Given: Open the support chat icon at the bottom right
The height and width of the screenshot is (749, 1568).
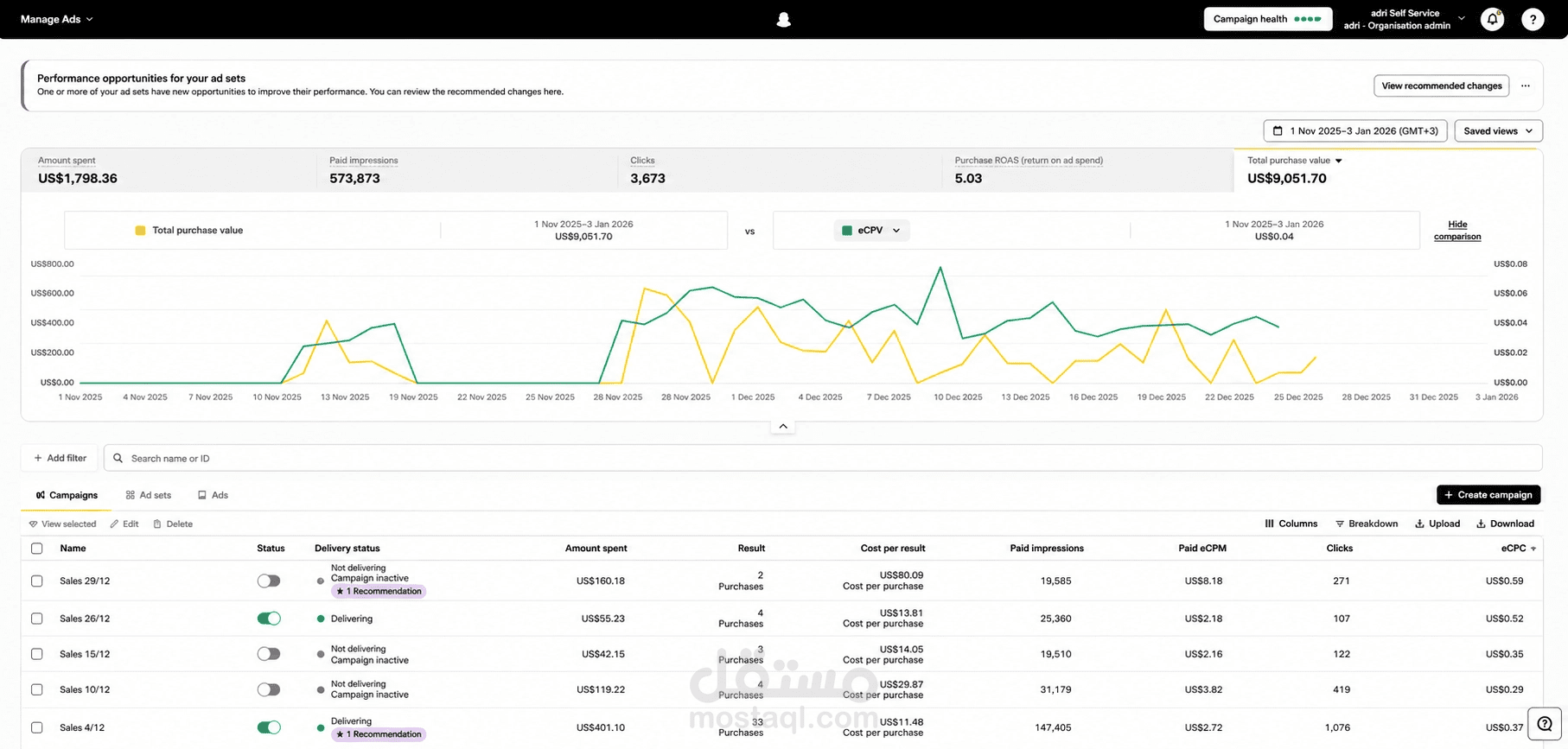Looking at the screenshot, I should coord(1545,724).
